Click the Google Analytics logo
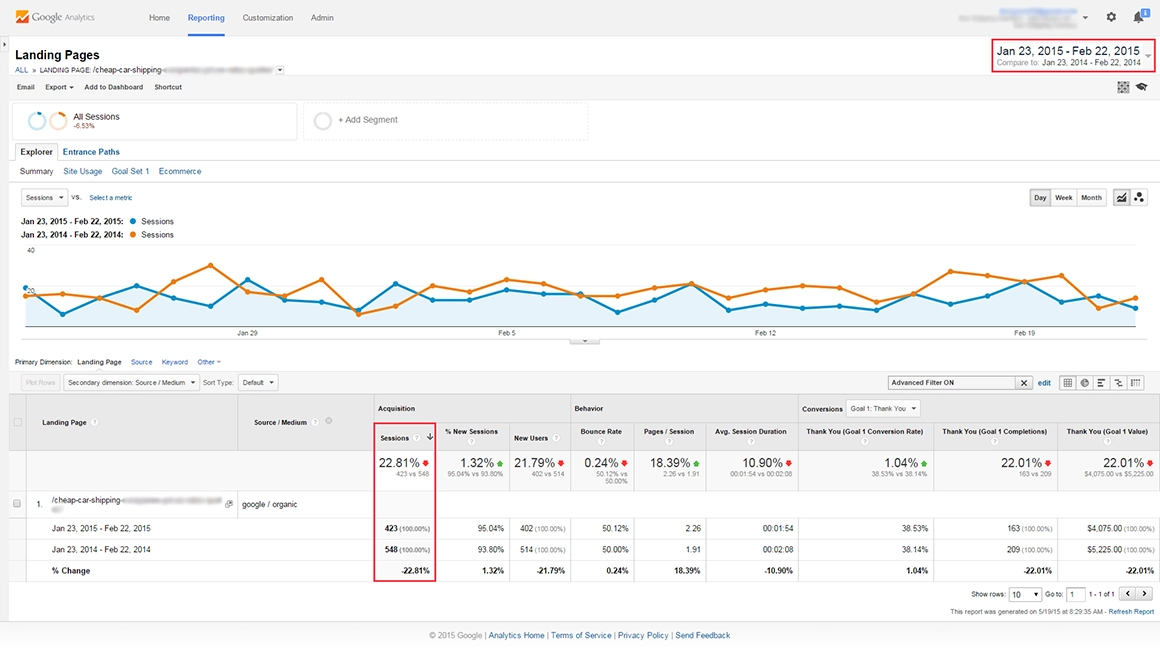 pos(55,17)
